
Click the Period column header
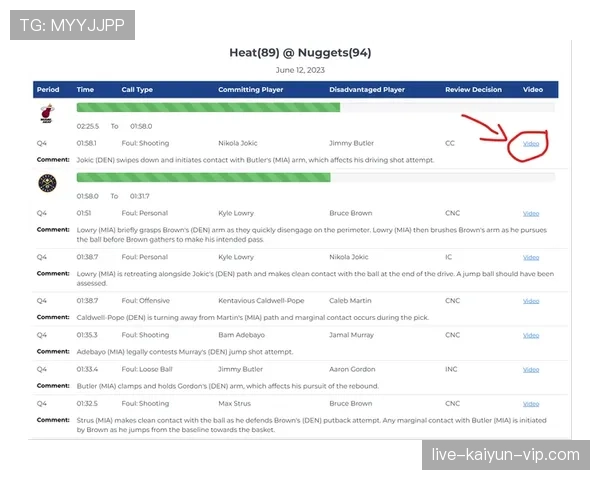[x=49, y=90]
